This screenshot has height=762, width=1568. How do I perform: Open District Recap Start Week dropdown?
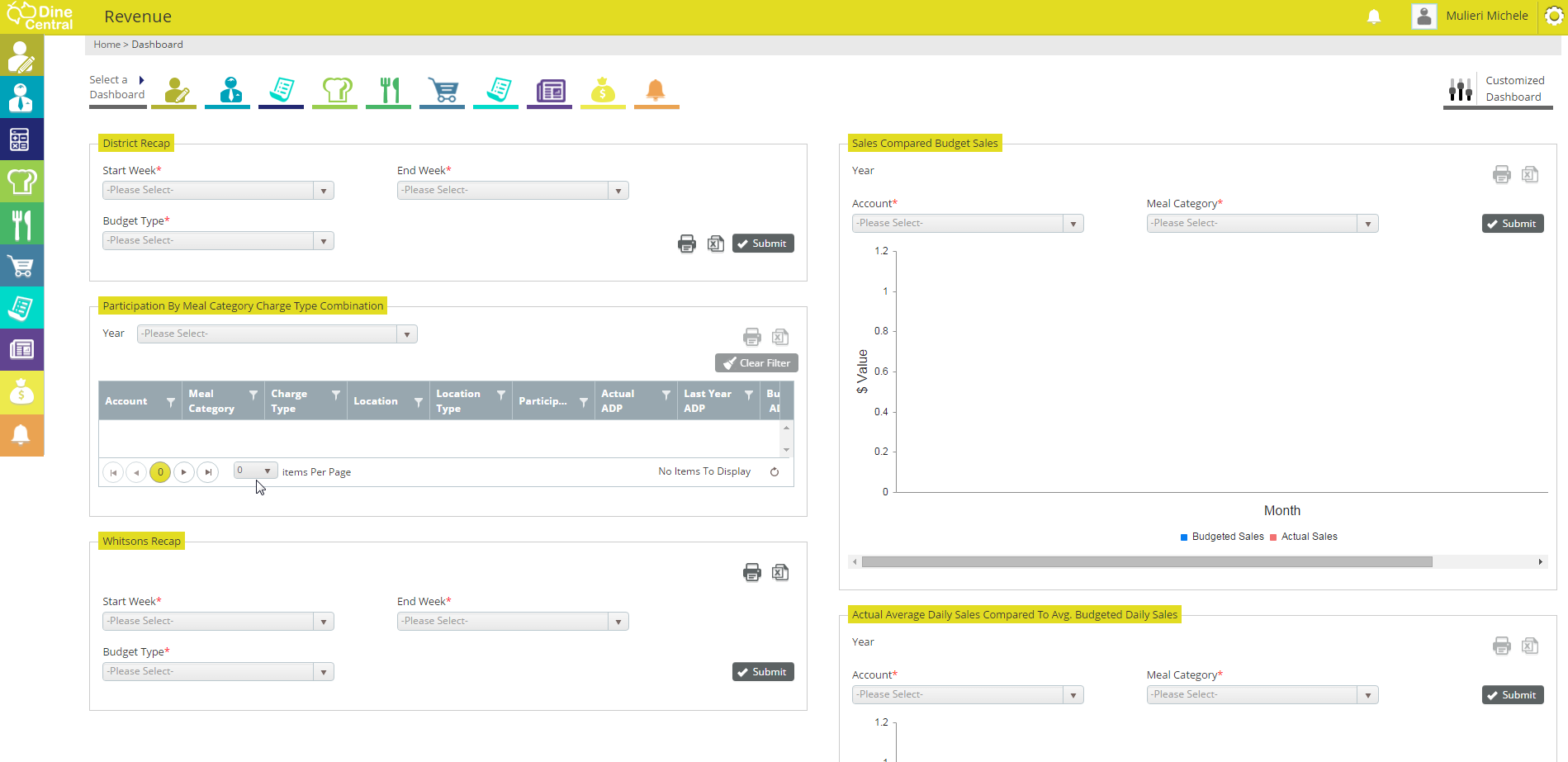[218, 191]
